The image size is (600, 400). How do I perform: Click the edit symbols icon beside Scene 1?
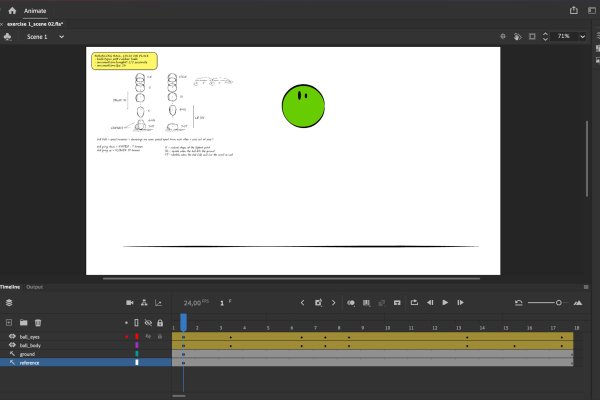pos(7,37)
